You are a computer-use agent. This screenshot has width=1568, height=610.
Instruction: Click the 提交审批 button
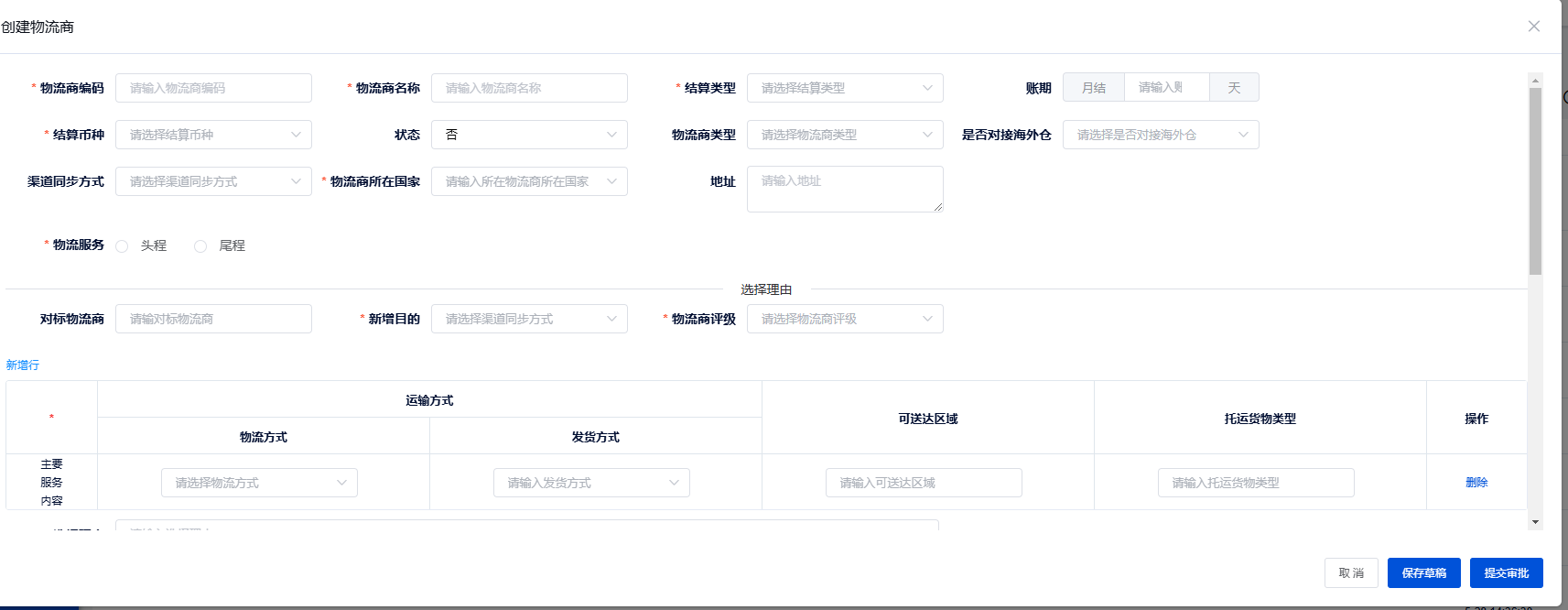tap(1507, 573)
